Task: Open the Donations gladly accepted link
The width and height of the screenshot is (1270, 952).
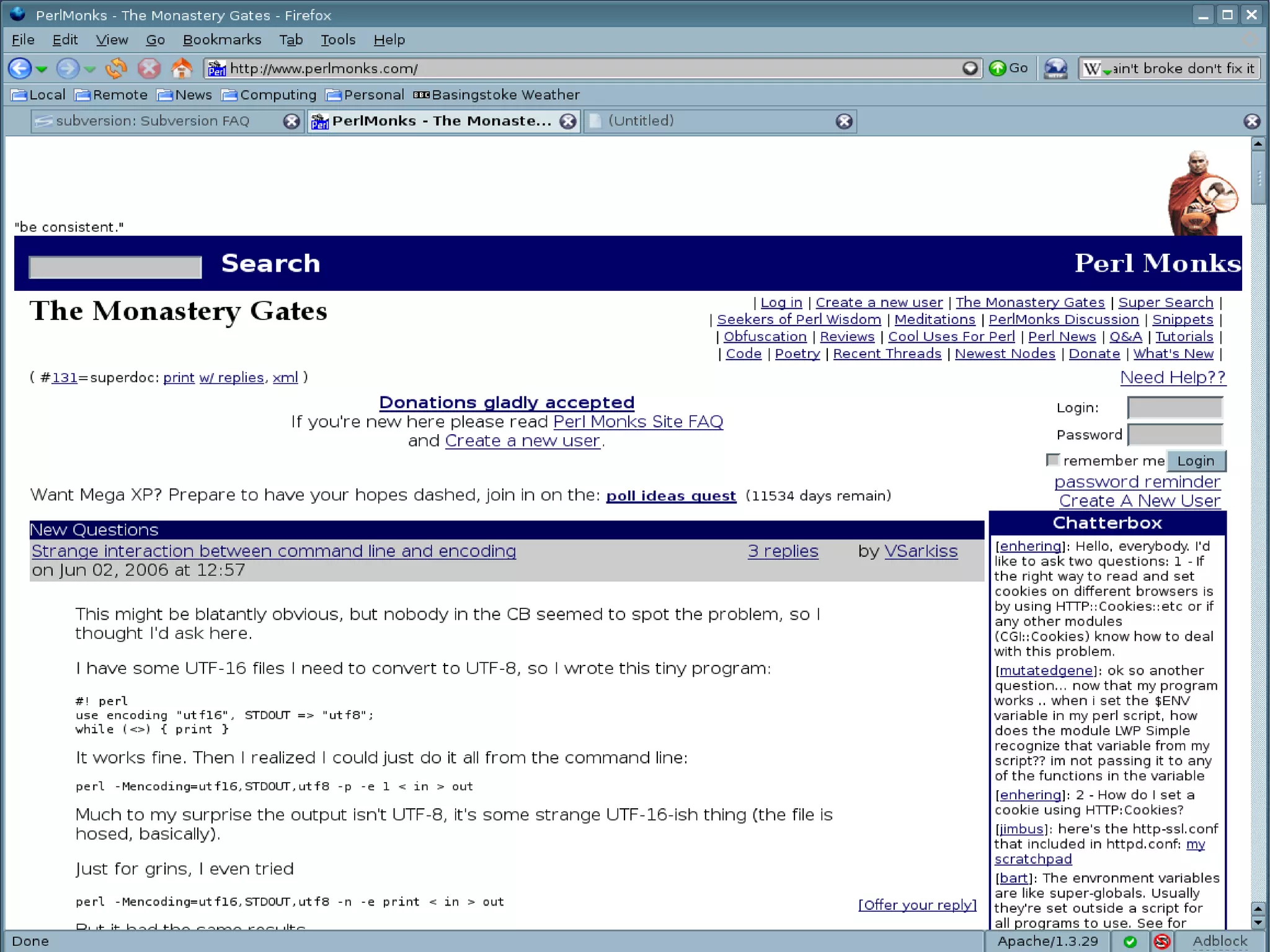Action: [507, 403]
